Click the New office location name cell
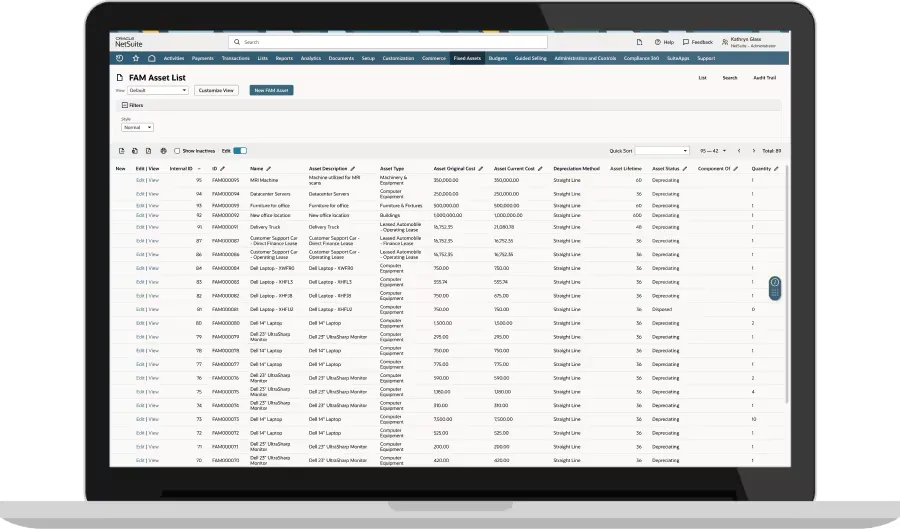 tap(270, 216)
